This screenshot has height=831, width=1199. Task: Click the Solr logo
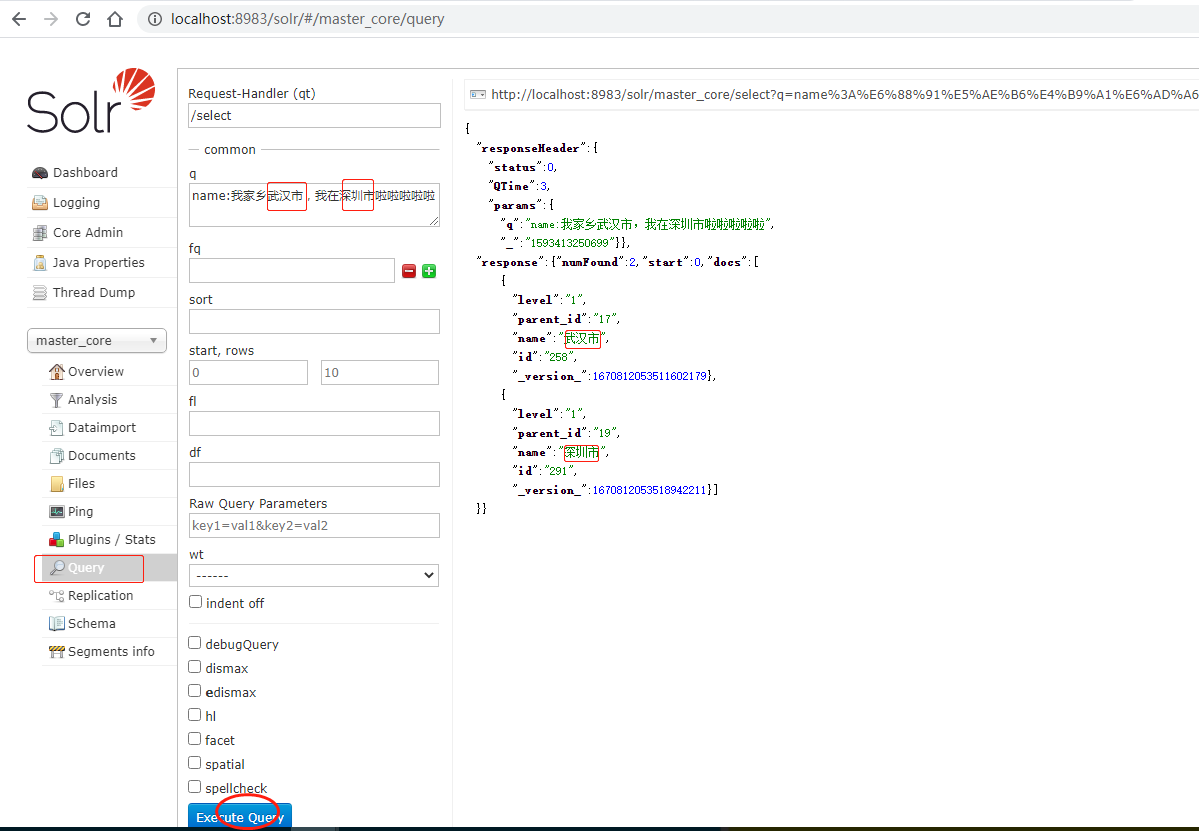(91, 101)
